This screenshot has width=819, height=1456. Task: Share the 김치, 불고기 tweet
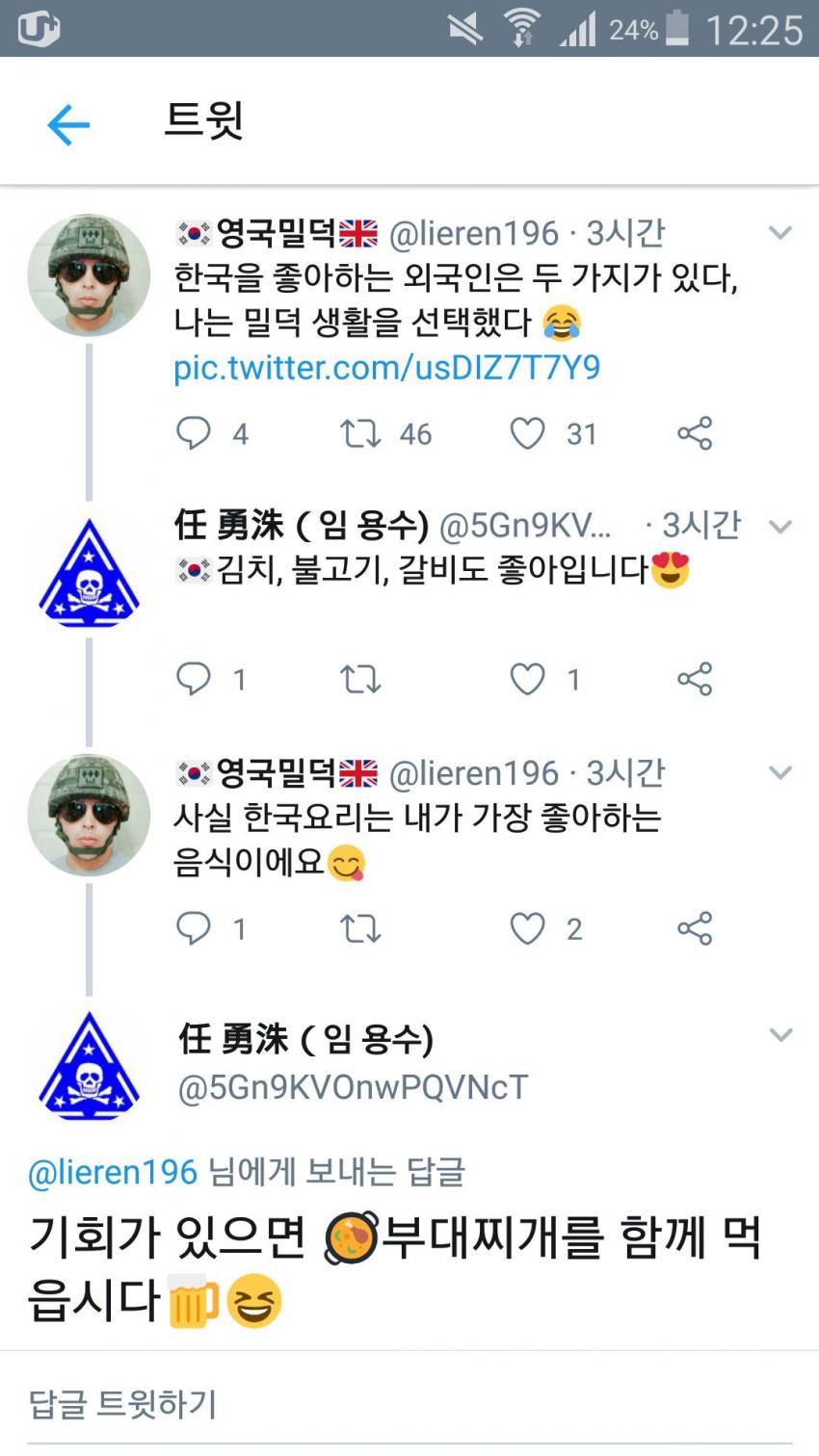[x=695, y=680]
